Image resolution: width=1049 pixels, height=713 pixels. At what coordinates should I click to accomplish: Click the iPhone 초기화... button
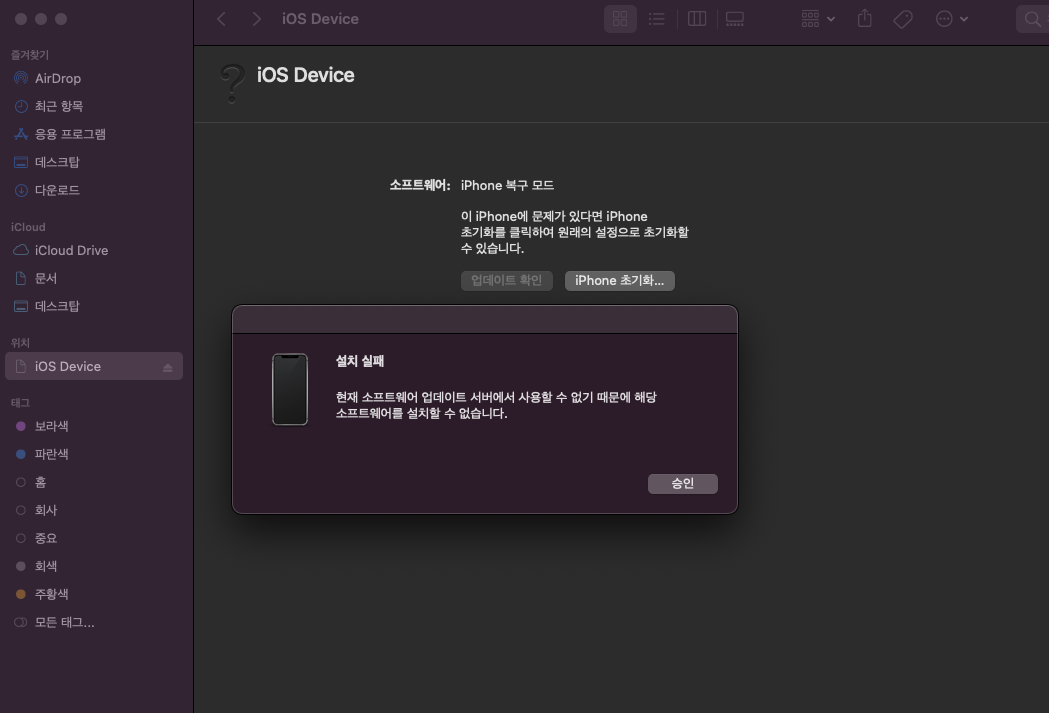coord(619,281)
